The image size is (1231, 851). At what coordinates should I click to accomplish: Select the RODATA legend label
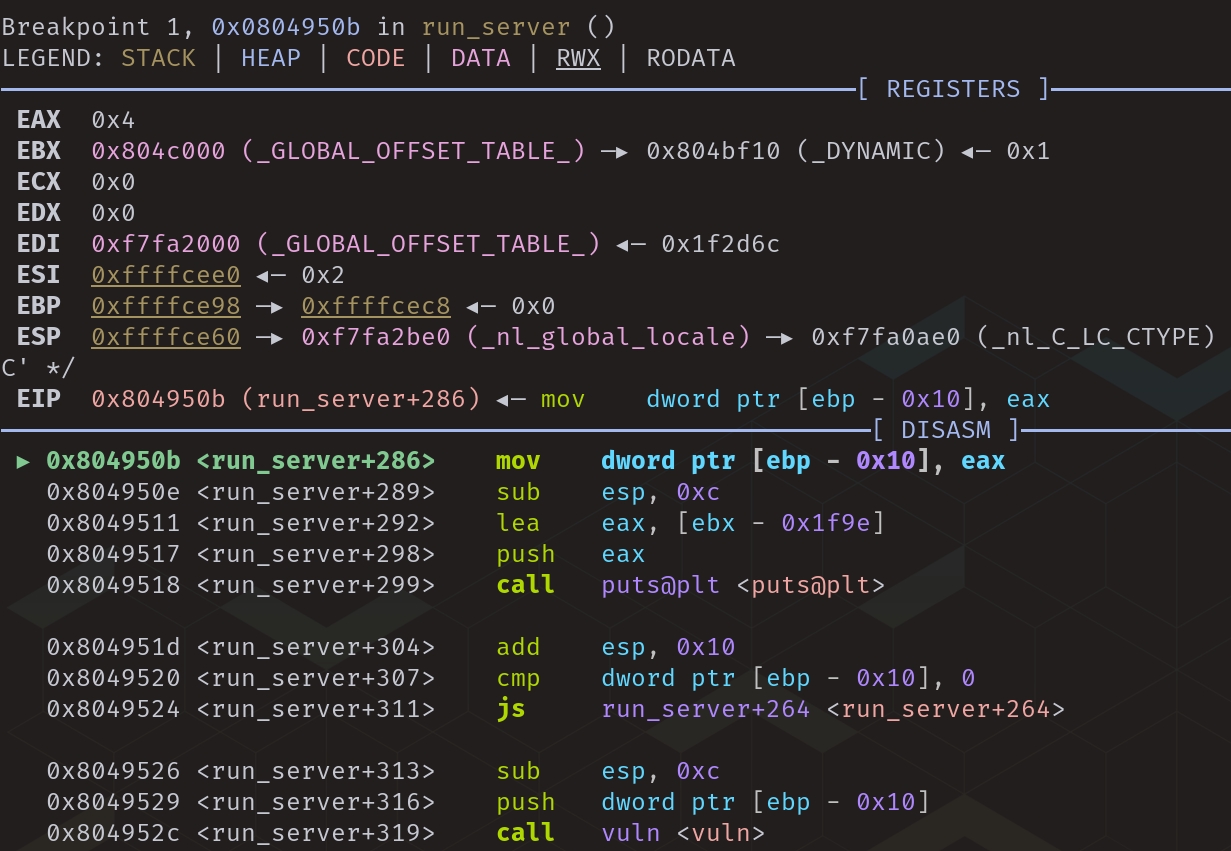coord(690,58)
